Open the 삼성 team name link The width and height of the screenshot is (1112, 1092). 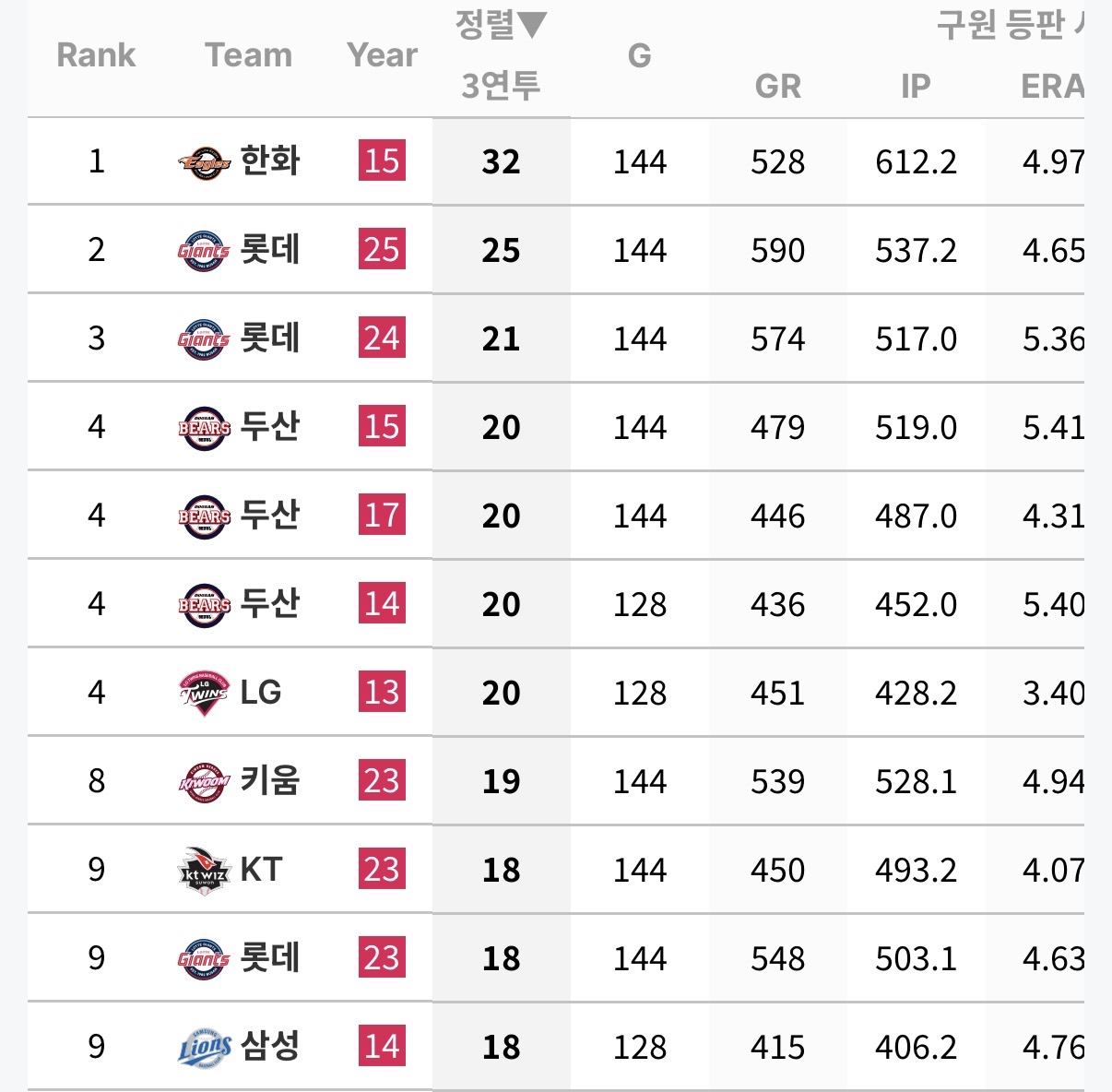pos(270,1047)
